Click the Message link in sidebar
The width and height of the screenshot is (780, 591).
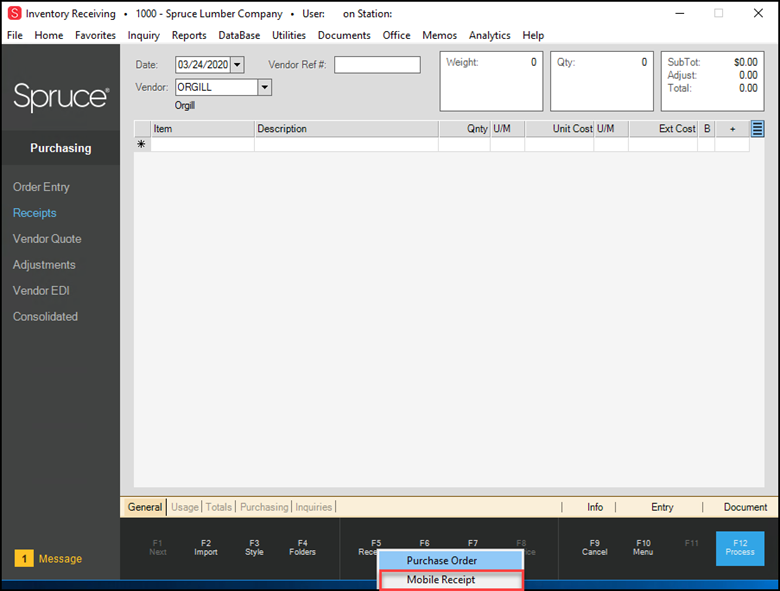coord(60,559)
